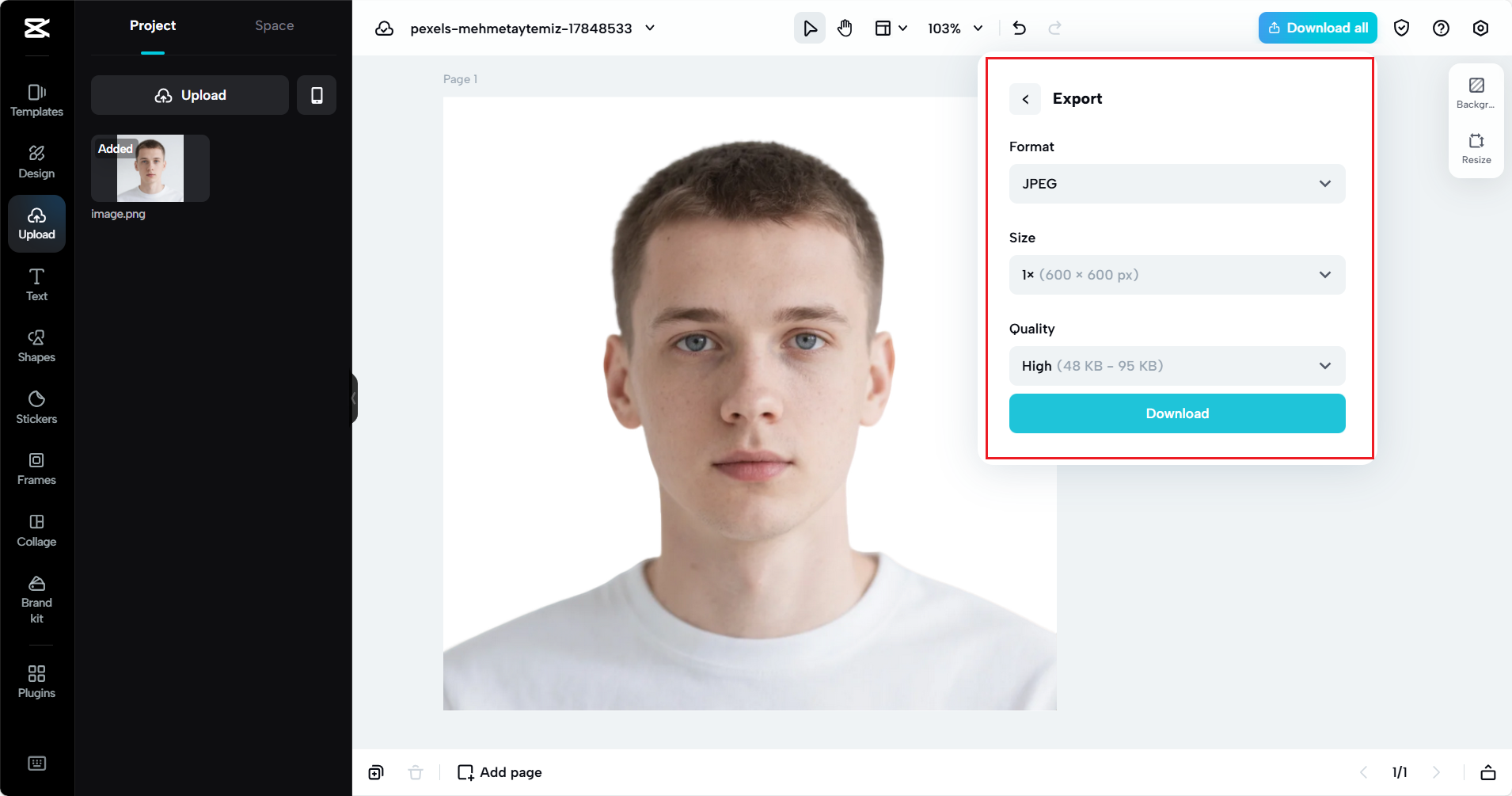Open the Background tool
The image size is (1512, 796).
point(1476,93)
